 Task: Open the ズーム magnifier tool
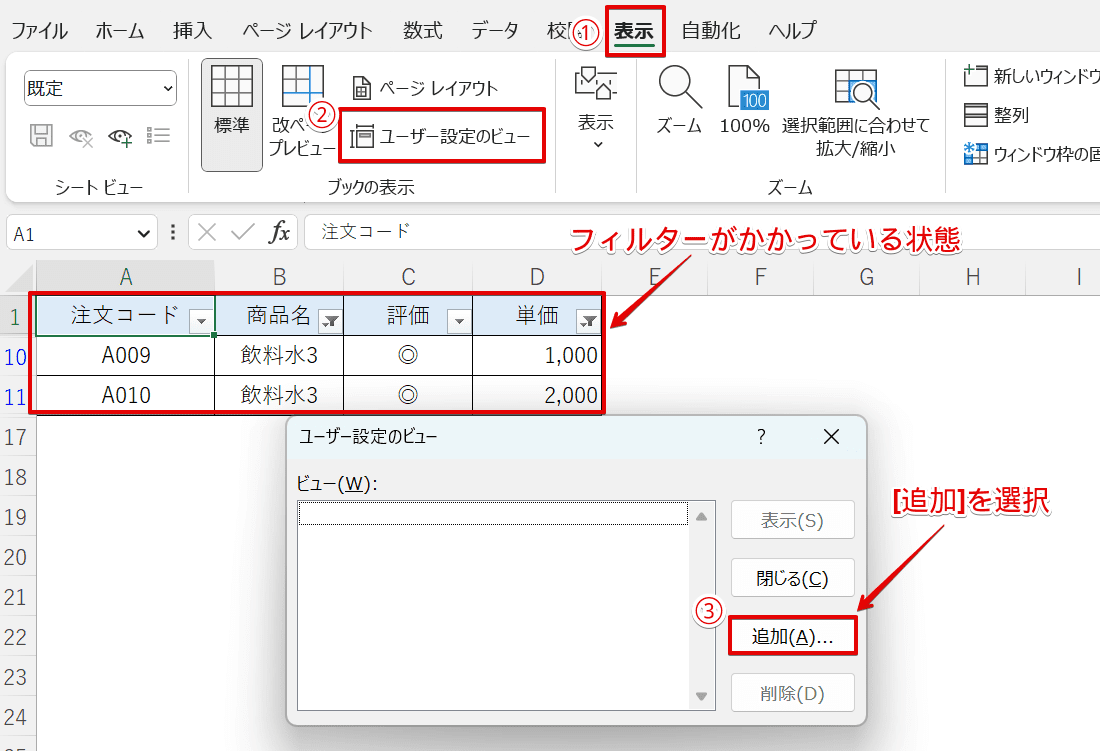[x=679, y=101]
